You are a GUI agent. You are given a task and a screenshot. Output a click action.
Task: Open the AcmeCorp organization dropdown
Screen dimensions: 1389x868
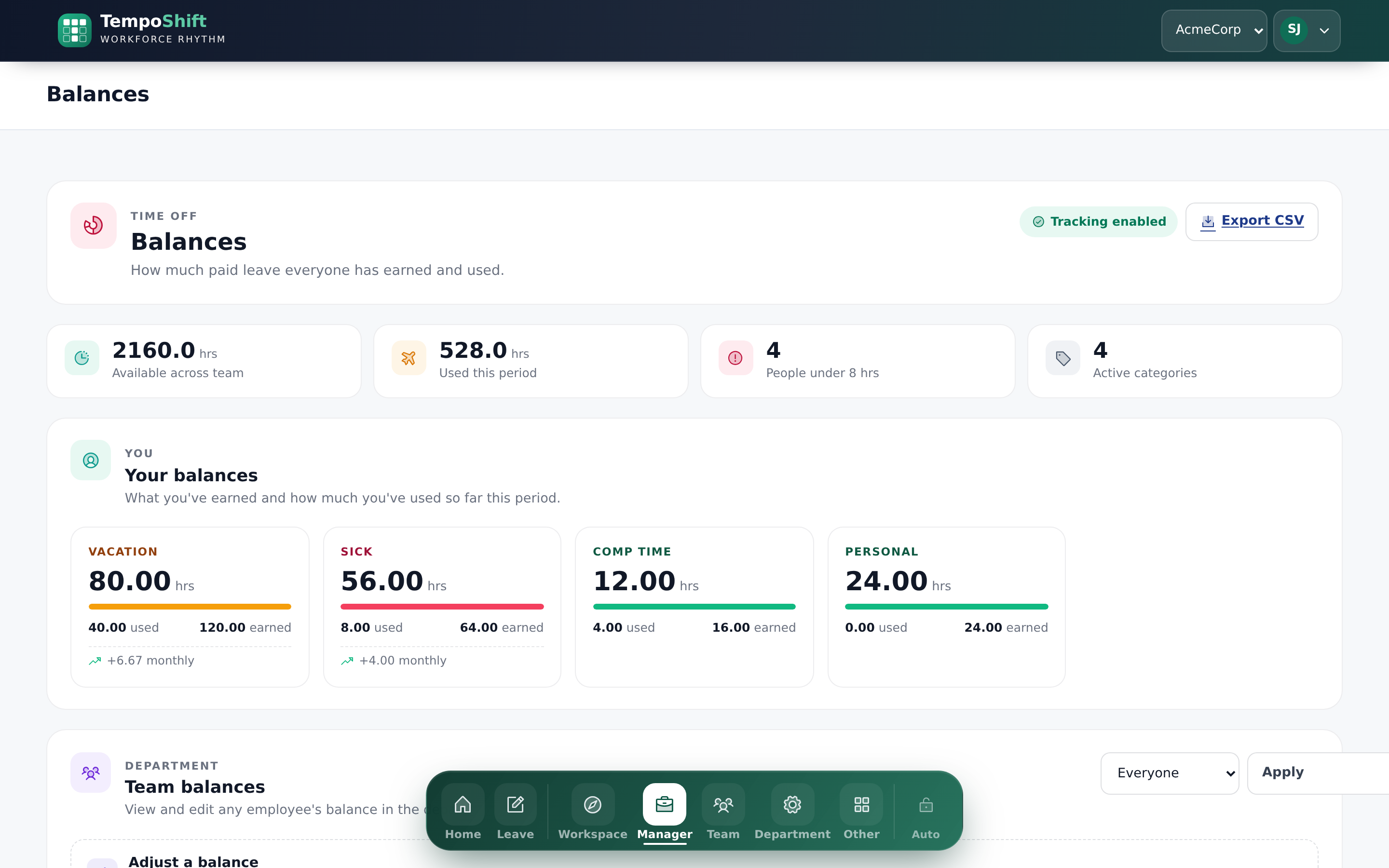tap(1214, 30)
